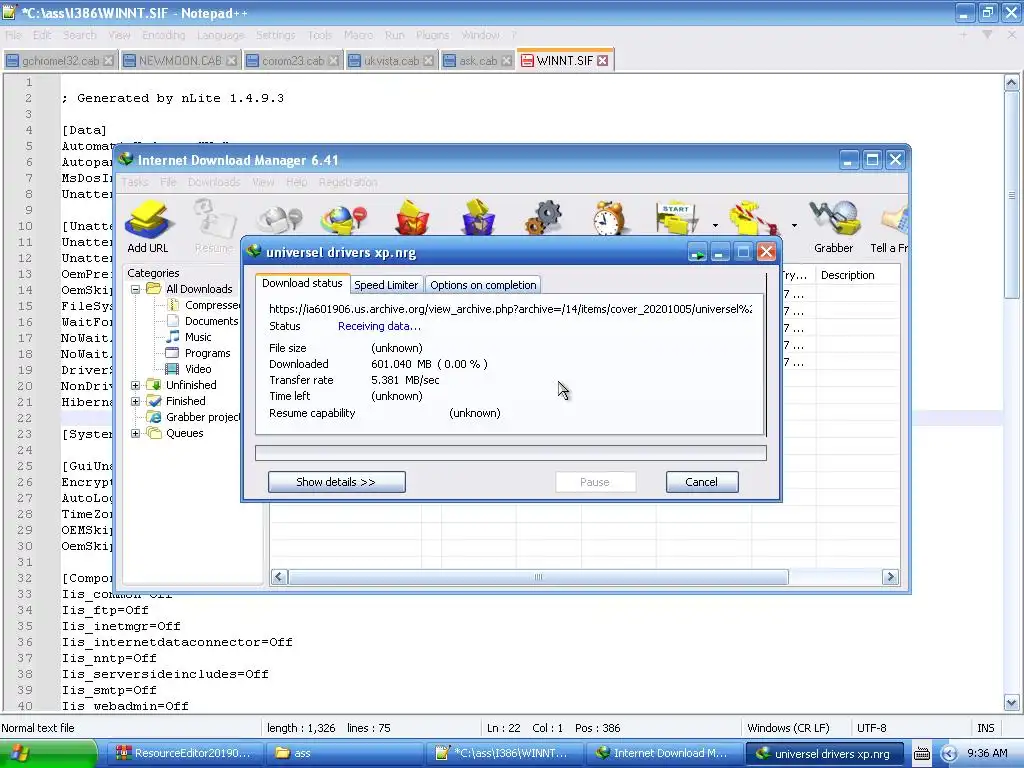Collapse the All Downloads tree node
The width and height of the screenshot is (1024, 768).
tap(136, 289)
